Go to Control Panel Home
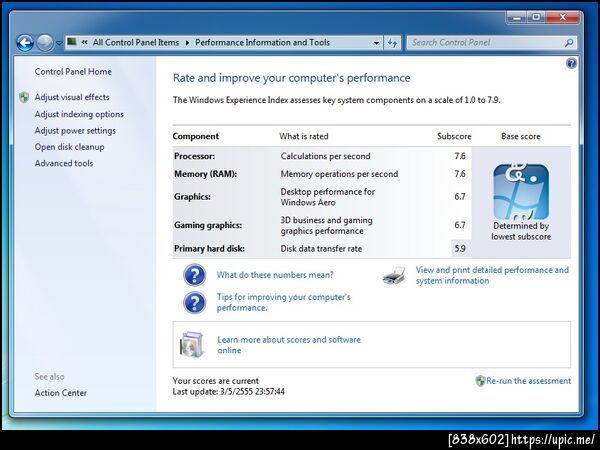Screen dimensions: 600x450 (x=73, y=72)
